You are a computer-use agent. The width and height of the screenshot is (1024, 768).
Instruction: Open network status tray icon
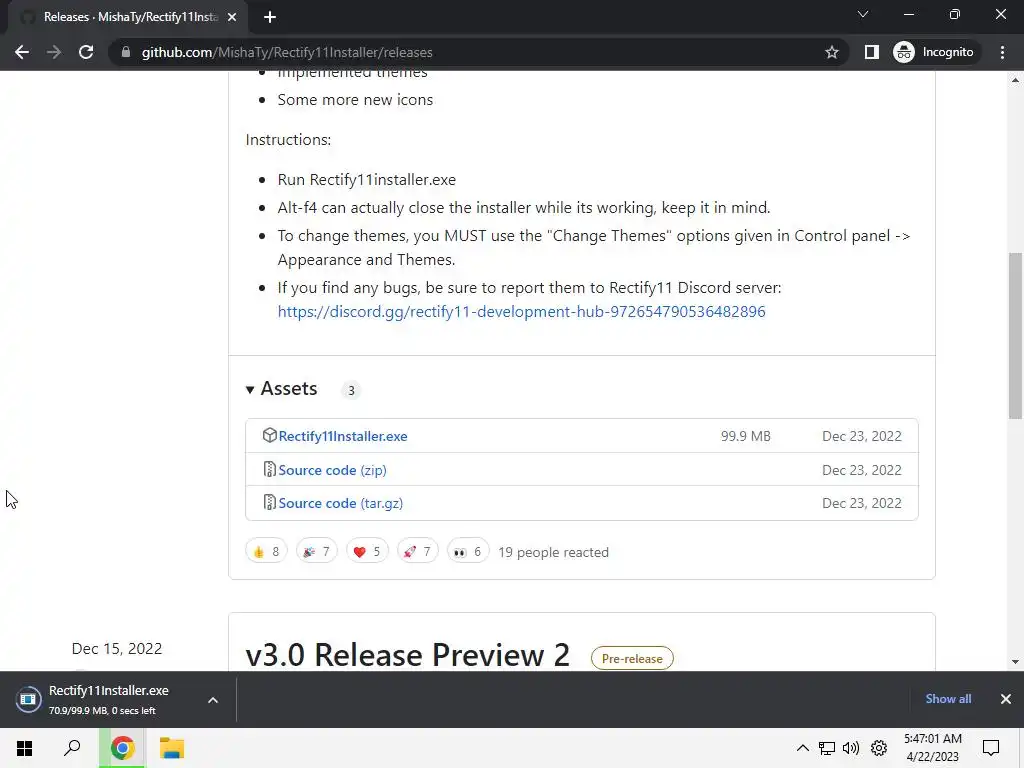coord(827,748)
